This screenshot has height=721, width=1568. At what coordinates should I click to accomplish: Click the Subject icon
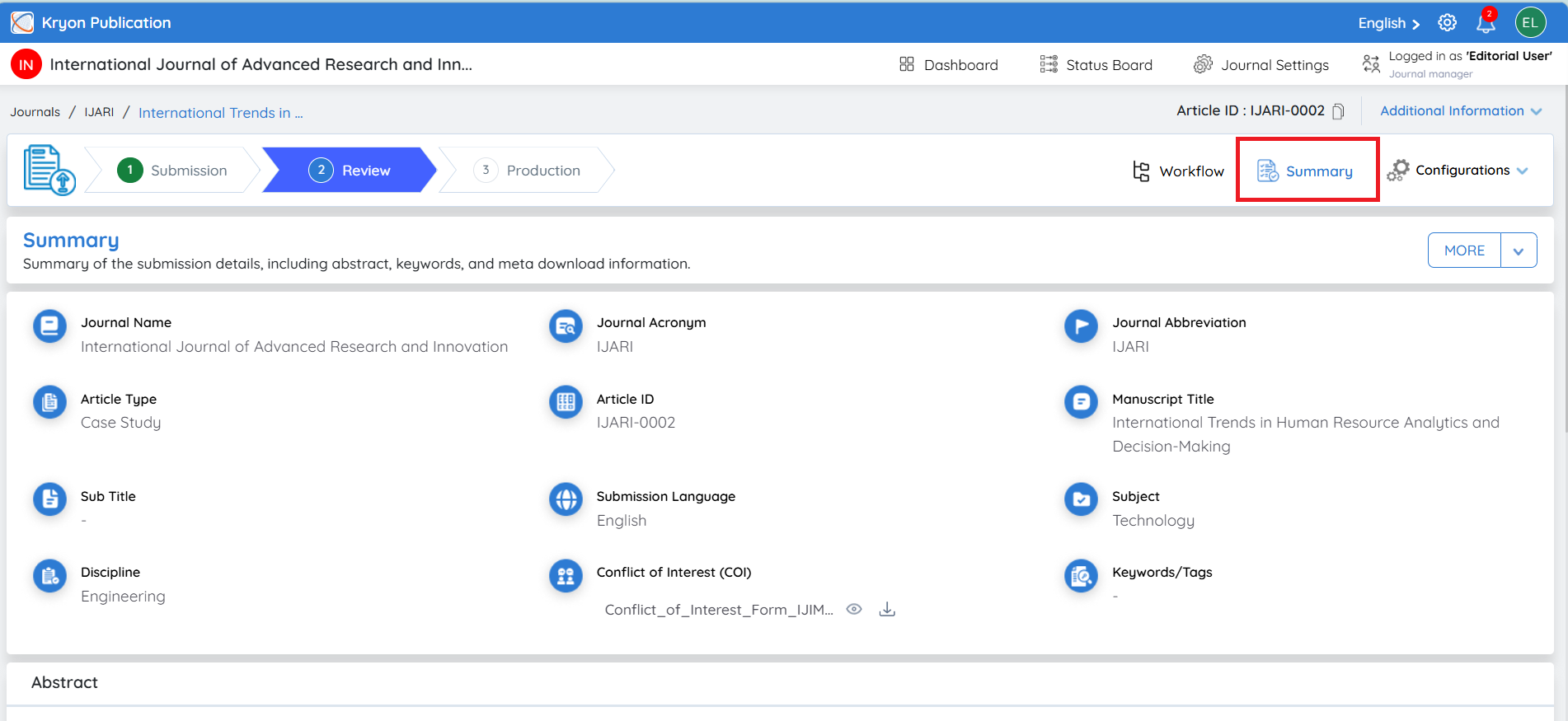1081,499
